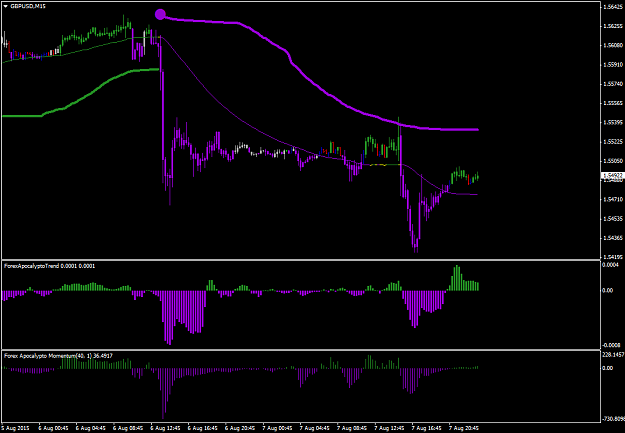625x433 pixels.
Task: Click the -0.0008 trend scale value
Action: pos(611,344)
